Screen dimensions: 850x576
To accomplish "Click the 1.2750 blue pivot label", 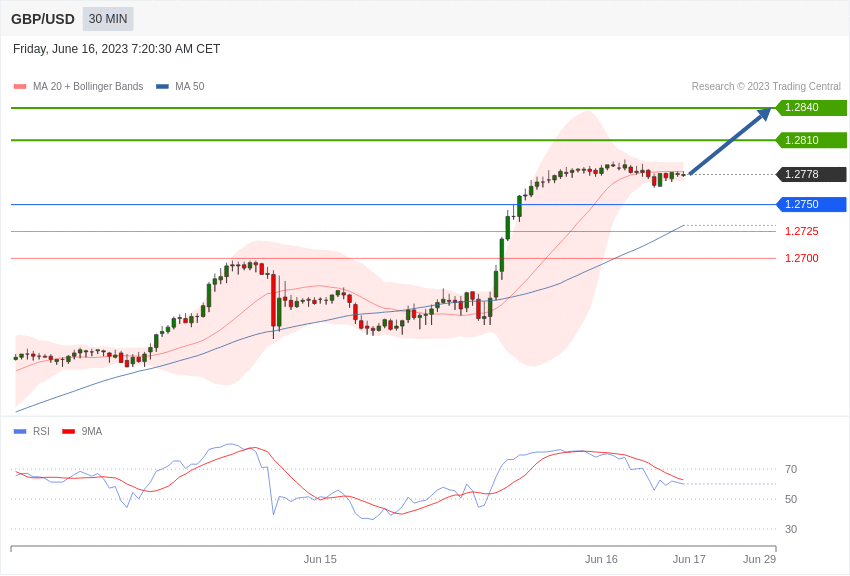I will point(812,204).
